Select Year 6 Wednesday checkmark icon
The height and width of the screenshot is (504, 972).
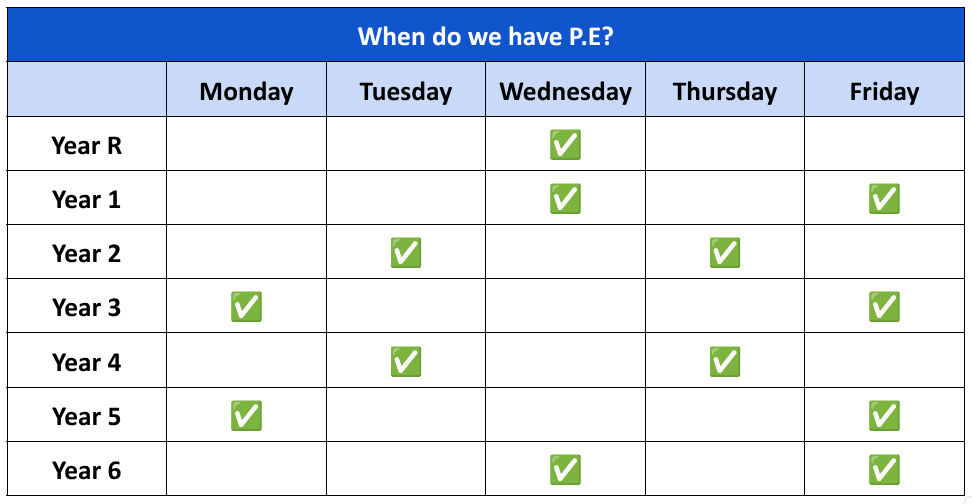[x=565, y=469]
